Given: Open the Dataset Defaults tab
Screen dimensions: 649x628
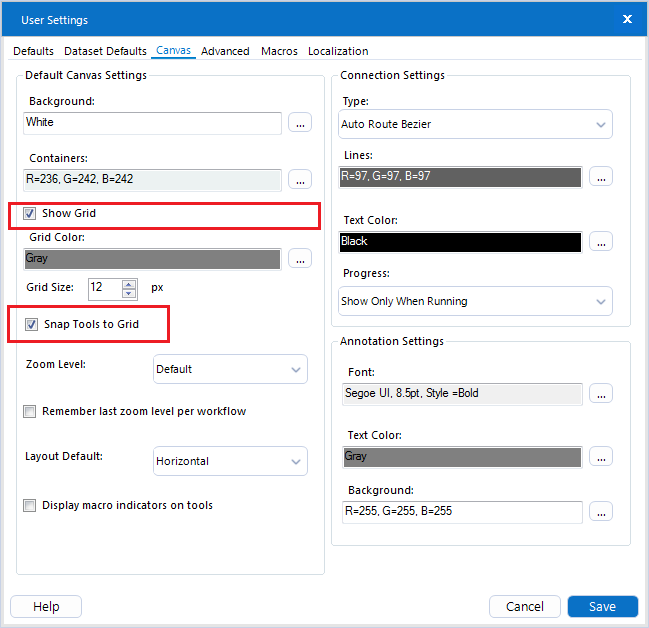Looking at the screenshot, I should (105, 51).
